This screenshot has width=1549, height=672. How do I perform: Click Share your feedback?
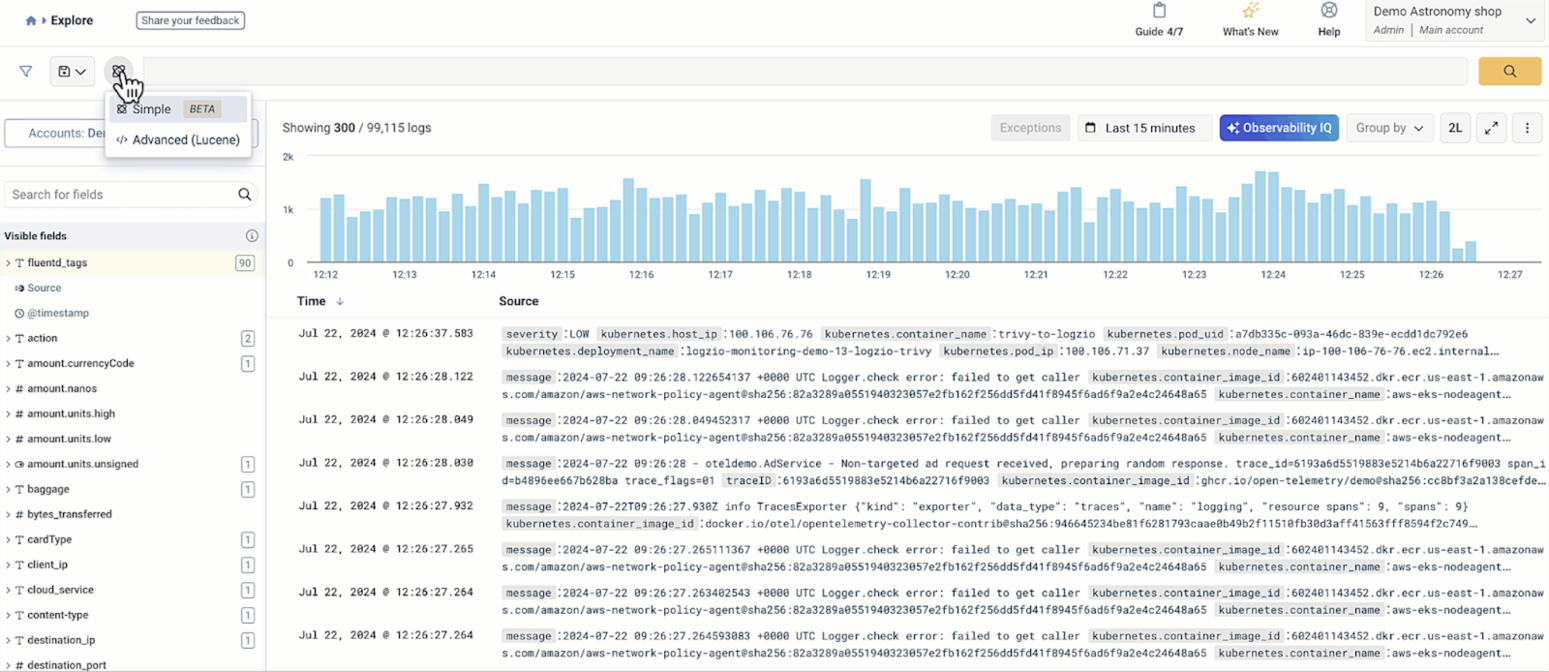coord(190,20)
